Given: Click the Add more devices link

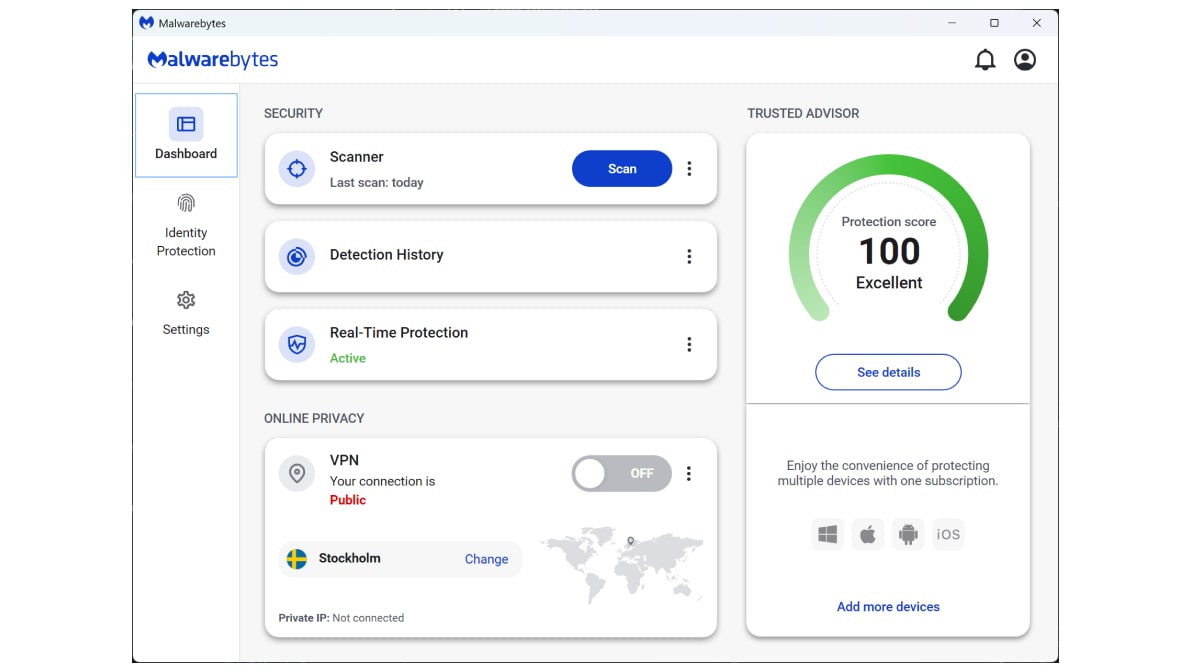Looking at the screenshot, I should point(888,606).
